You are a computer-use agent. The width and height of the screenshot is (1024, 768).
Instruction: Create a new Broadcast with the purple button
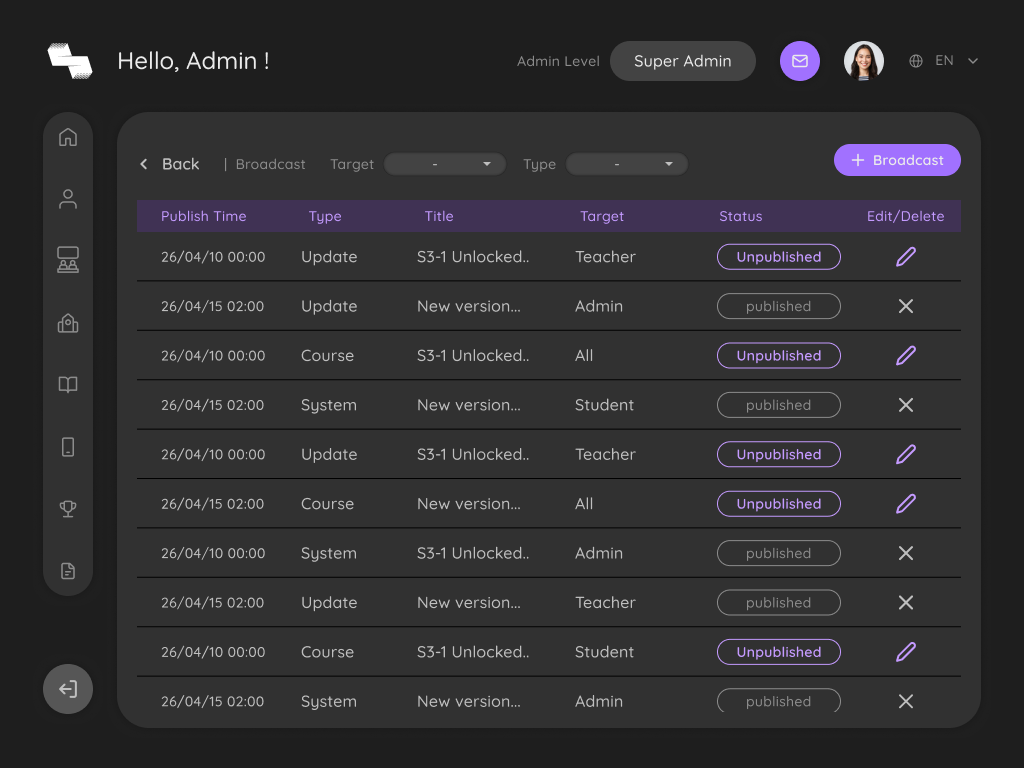897,160
